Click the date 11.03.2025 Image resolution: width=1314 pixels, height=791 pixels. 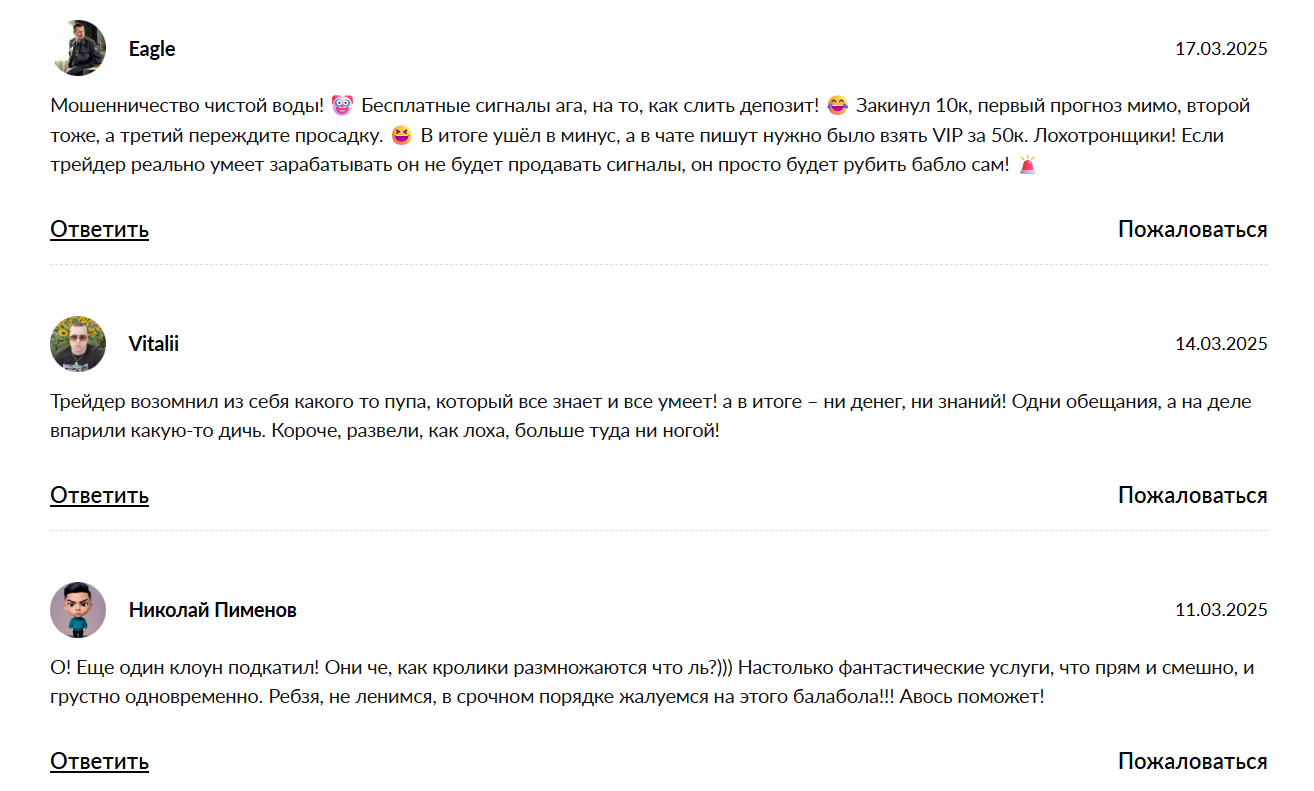[1221, 610]
